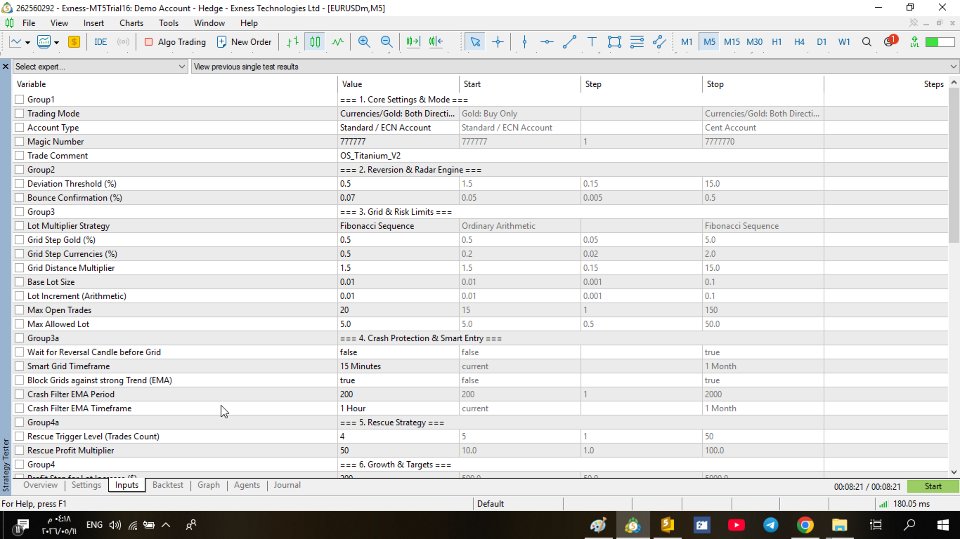
Task: Click Lot Multiplier value Fibonacci Sequence
Action: pyautogui.click(x=377, y=226)
